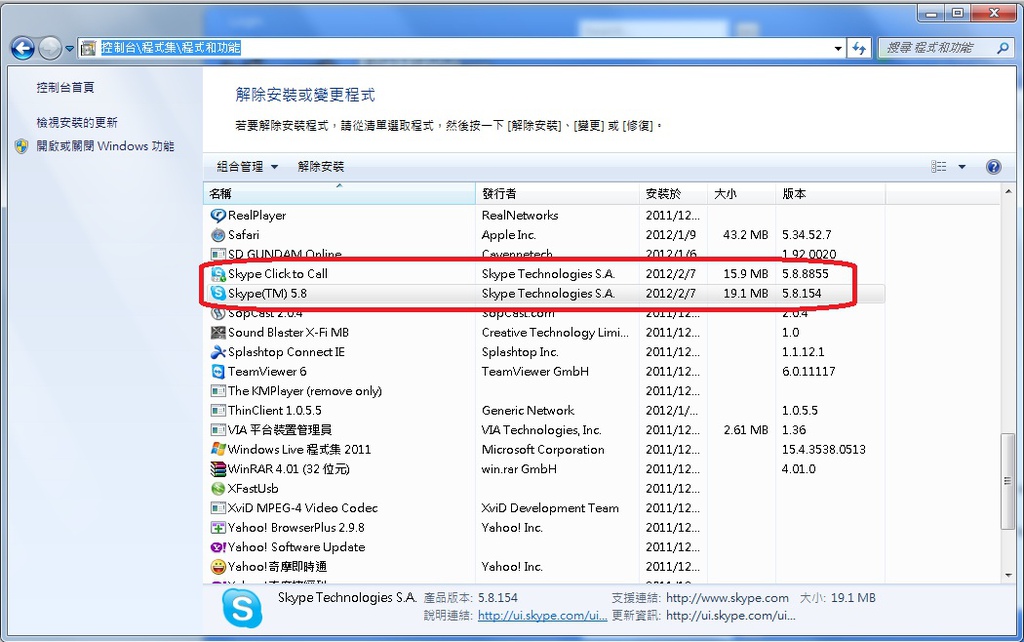
Task: Select the TeamViewer 6 program name
Action: (266, 372)
